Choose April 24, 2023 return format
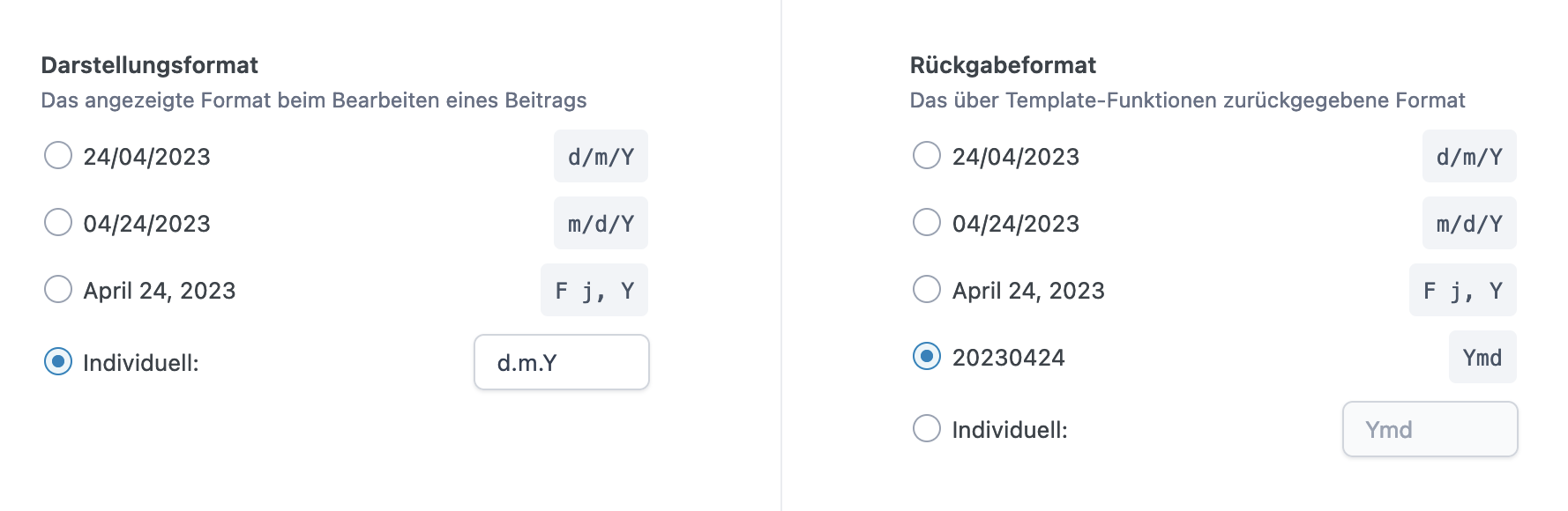The height and width of the screenshot is (511, 1568). [x=927, y=289]
